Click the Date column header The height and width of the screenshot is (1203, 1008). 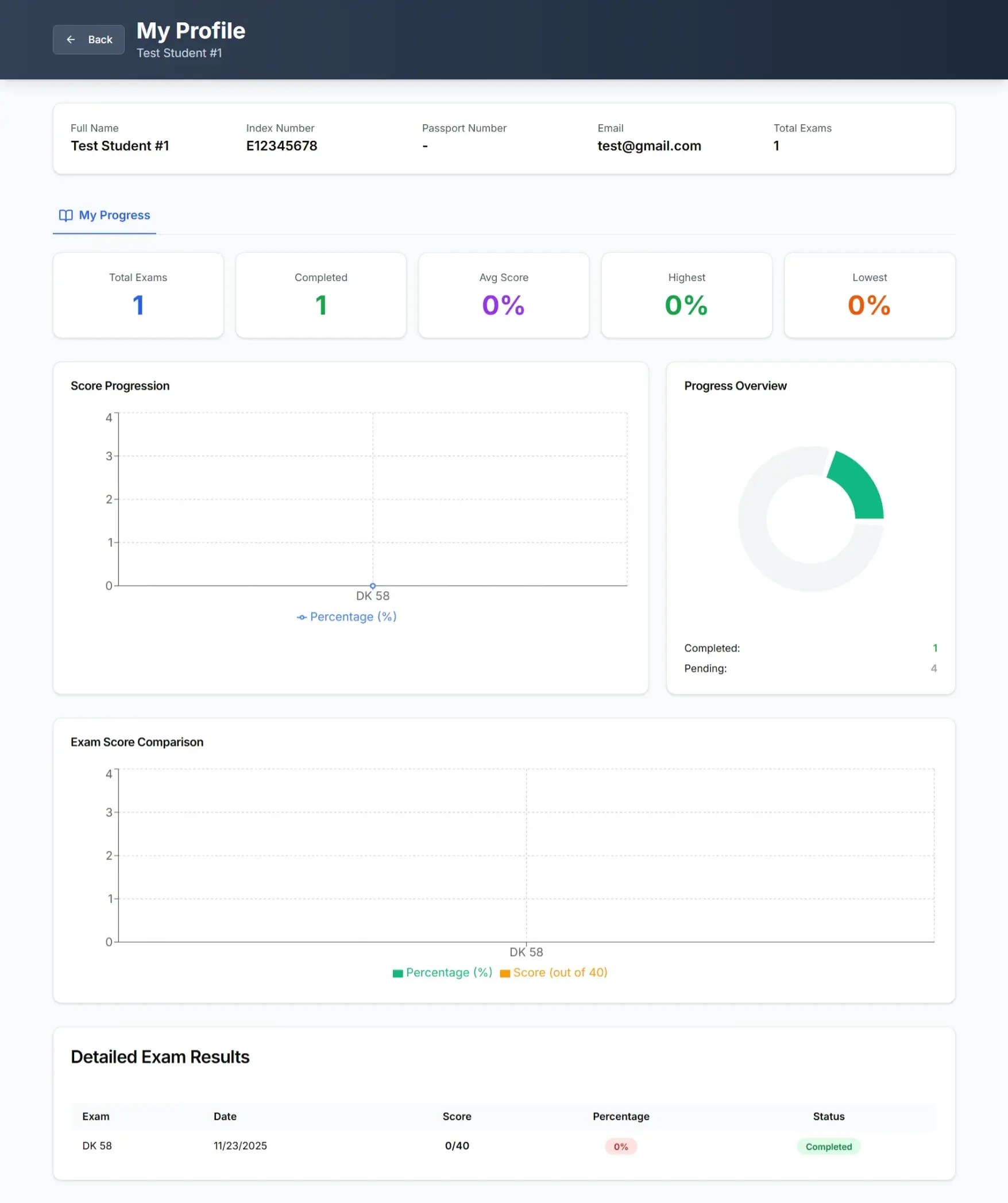point(225,1116)
